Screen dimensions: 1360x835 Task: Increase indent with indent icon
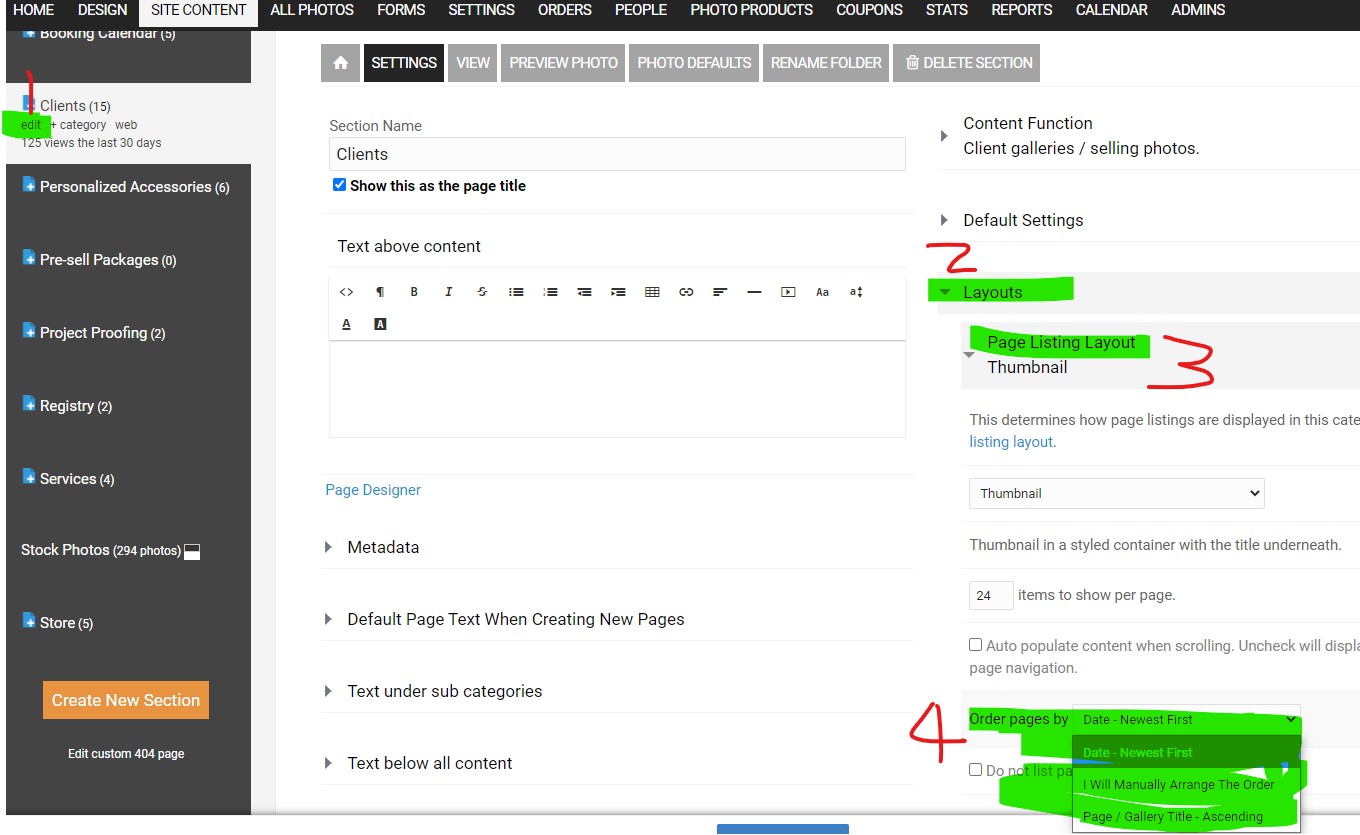point(618,292)
